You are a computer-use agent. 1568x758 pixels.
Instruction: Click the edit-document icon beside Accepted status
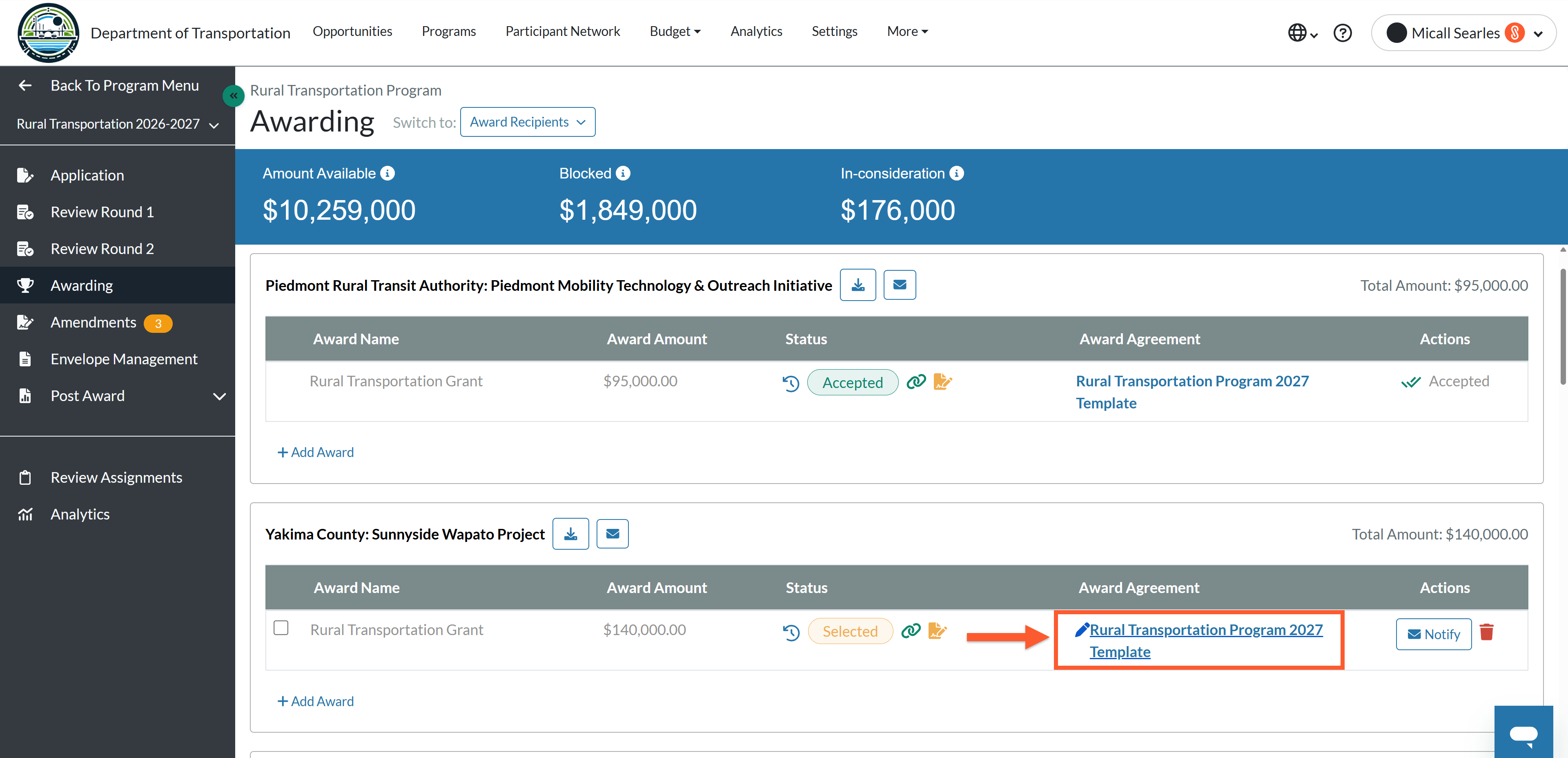click(x=942, y=382)
